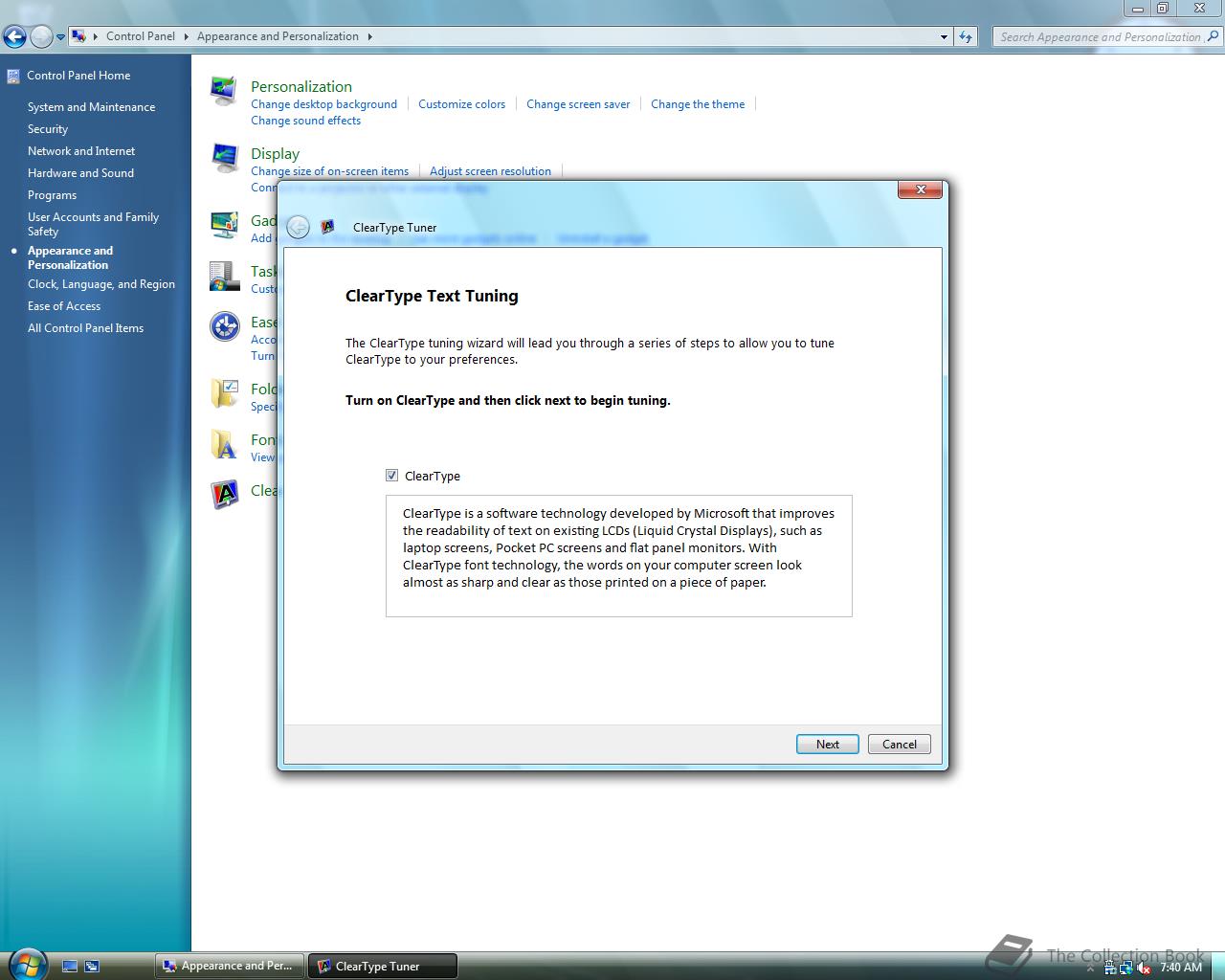The width and height of the screenshot is (1225, 980).
Task: Open Security in sidebar
Action: point(48,129)
